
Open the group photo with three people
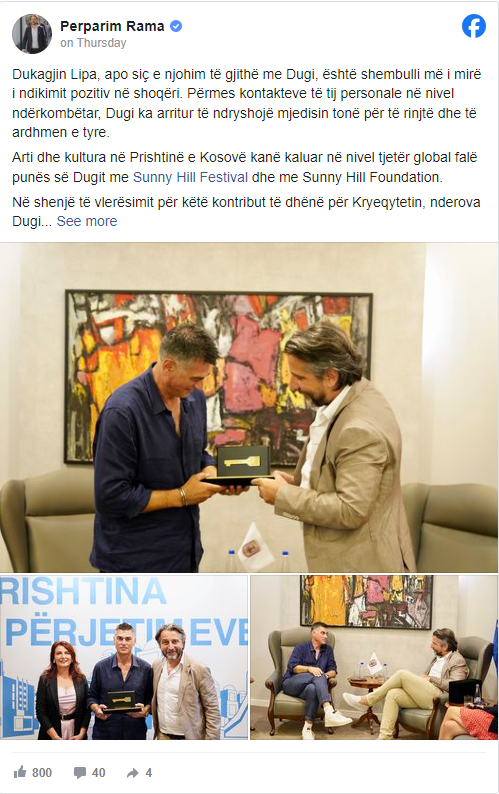(x=124, y=657)
